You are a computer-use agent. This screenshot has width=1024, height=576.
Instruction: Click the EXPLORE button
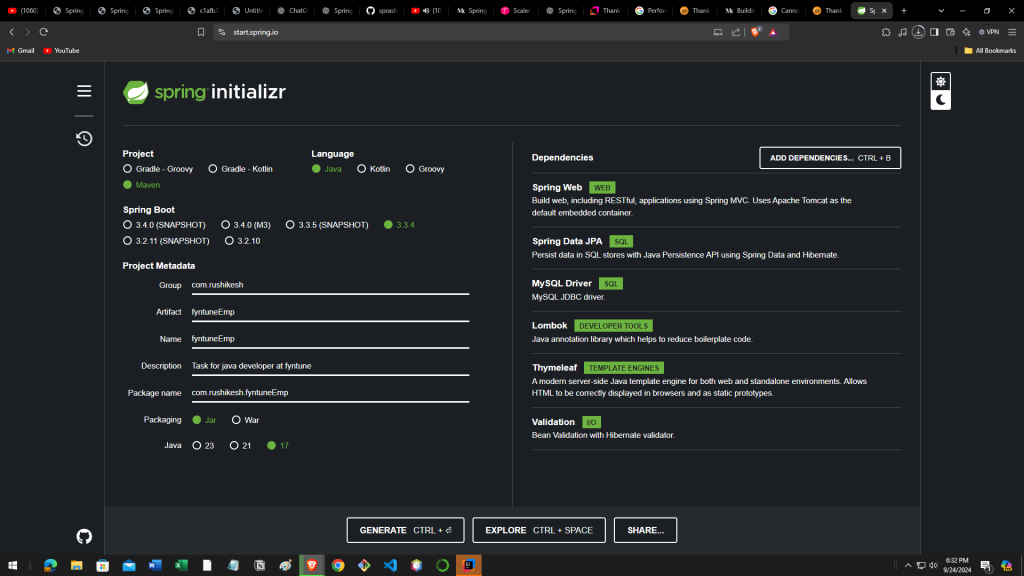click(539, 530)
